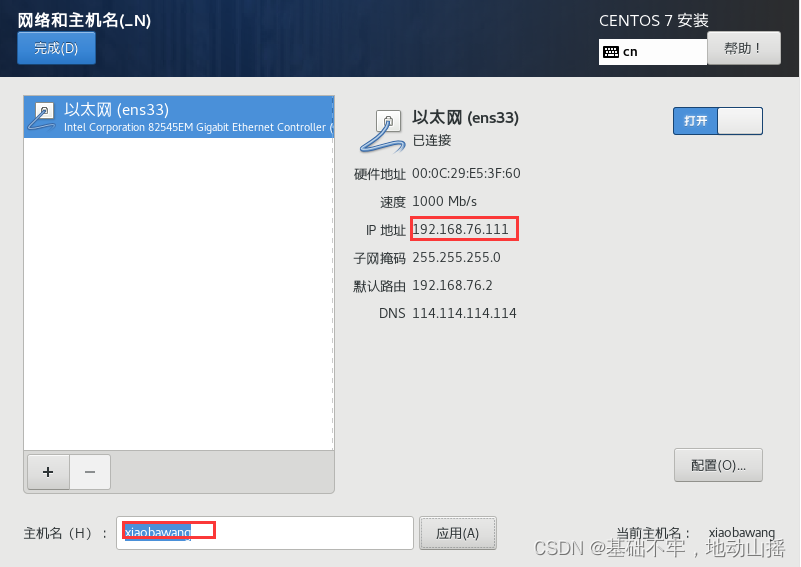Screen dimensions: 801x567
Task: Toggle the ens33 network switch off
Action: (x=718, y=121)
